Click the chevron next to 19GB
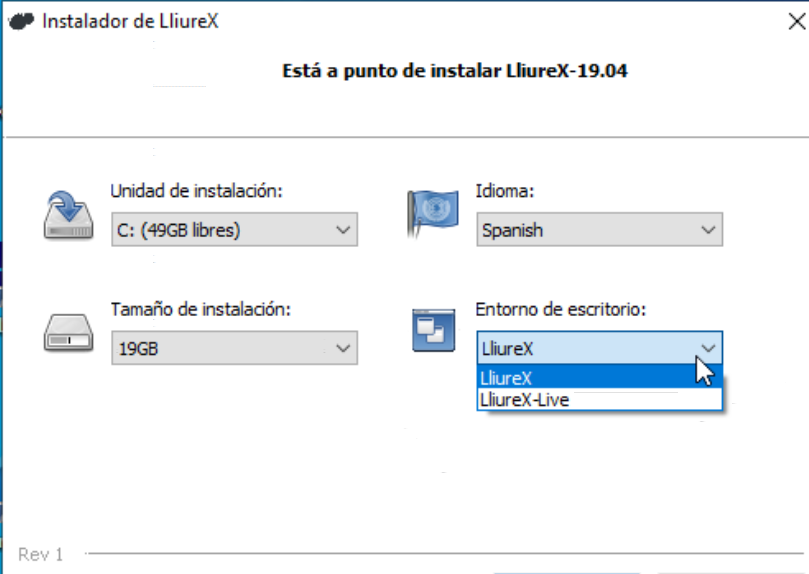The width and height of the screenshot is (809, 574). pyautogui.click(x=343, y=348)
